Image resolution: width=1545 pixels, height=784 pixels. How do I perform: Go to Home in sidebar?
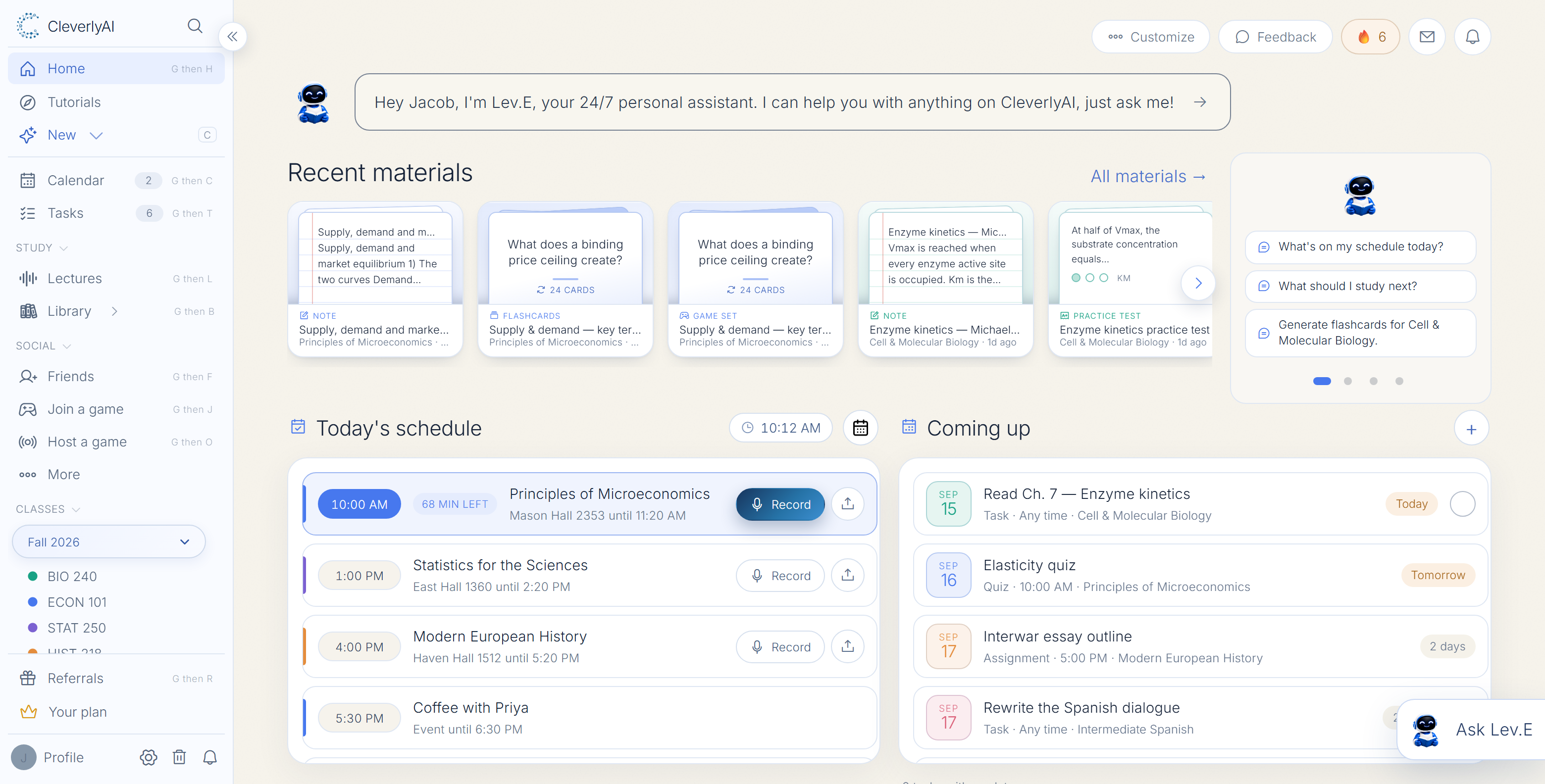tap(116, 68)
